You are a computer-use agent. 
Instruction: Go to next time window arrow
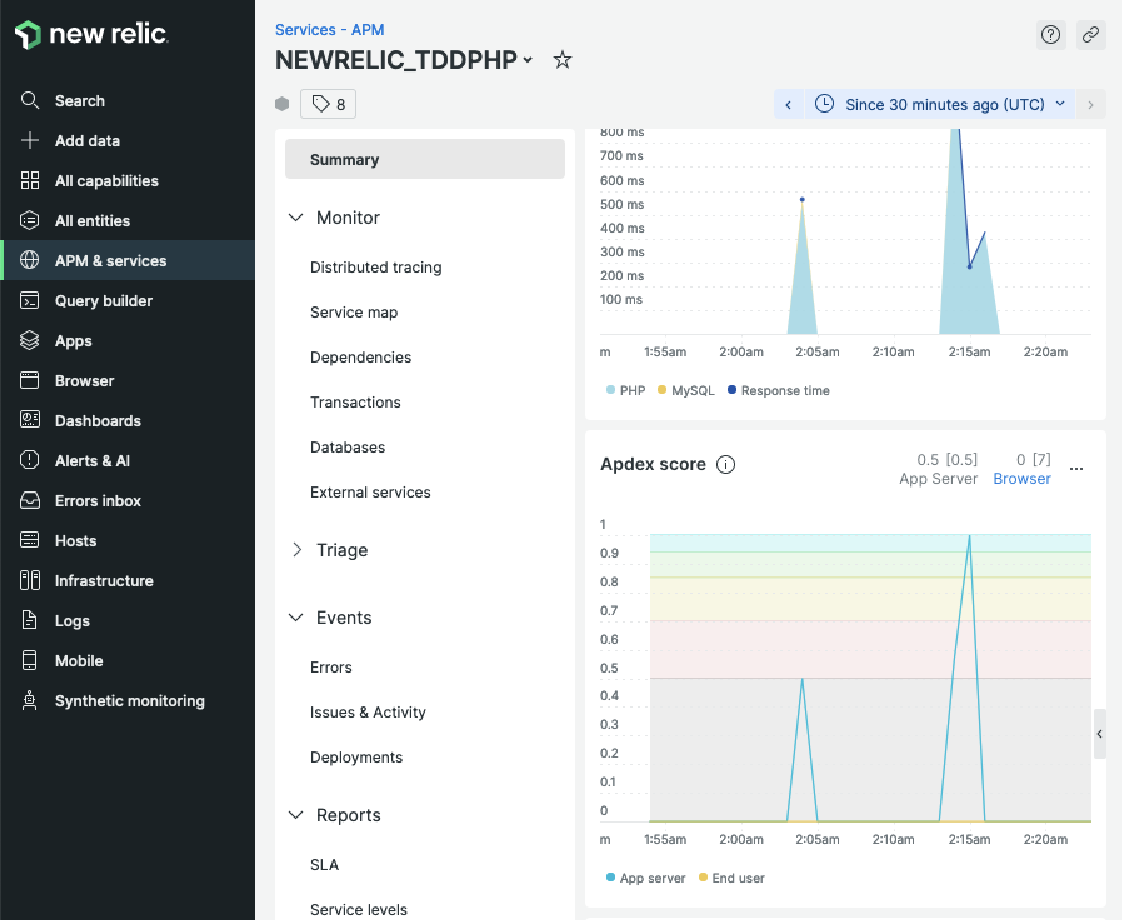[1091, 104]
